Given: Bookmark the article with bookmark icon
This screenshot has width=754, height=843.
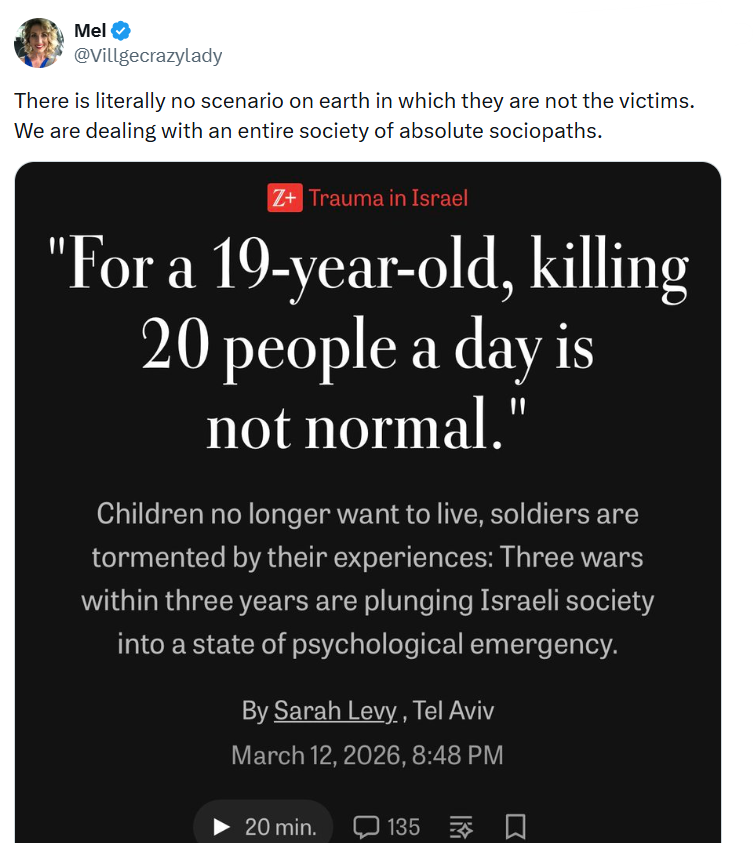Looking at the screenshot, I should [x=515, y=827].
